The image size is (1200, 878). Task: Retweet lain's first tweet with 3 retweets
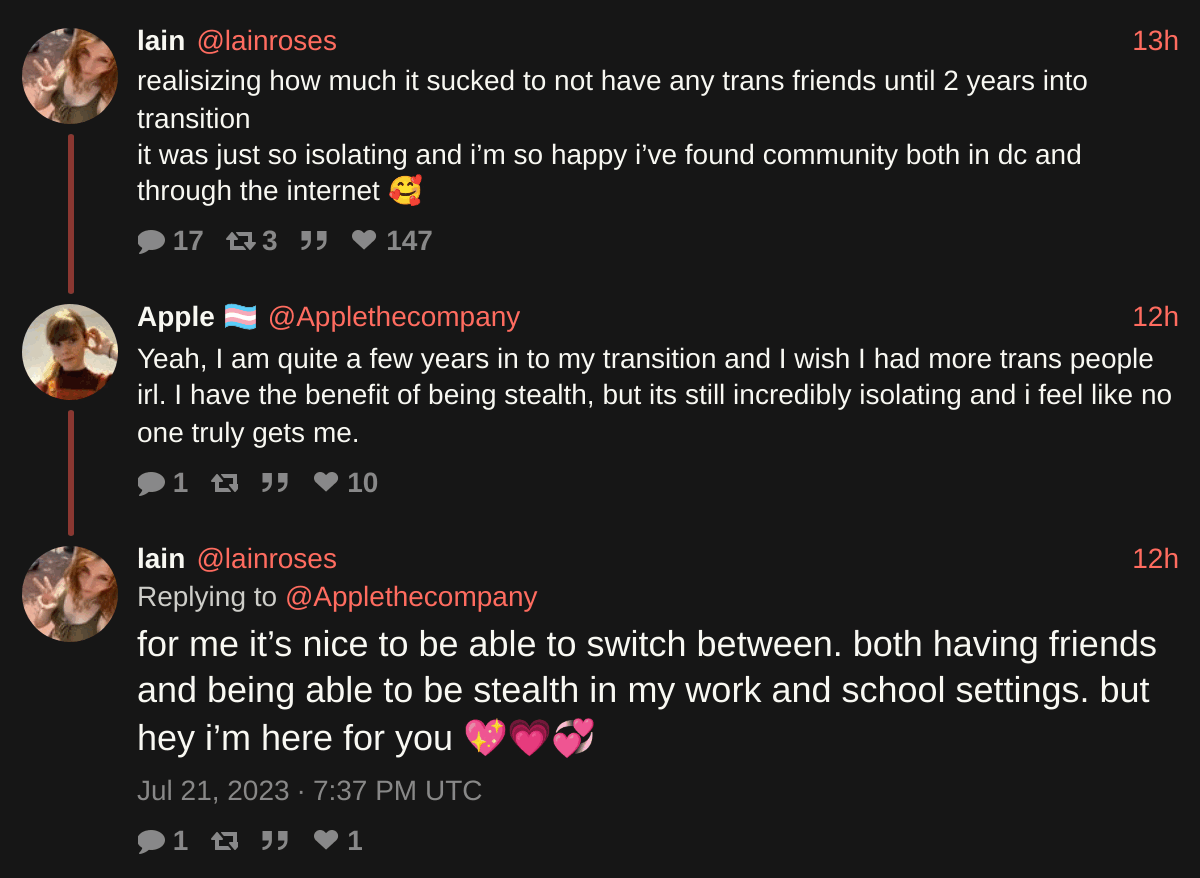(x=240, y=241)
